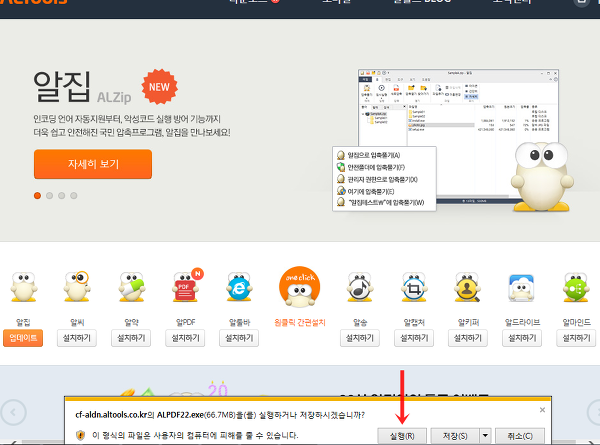
Task: Select the third carousel dot
Action: tap(62, 196)
